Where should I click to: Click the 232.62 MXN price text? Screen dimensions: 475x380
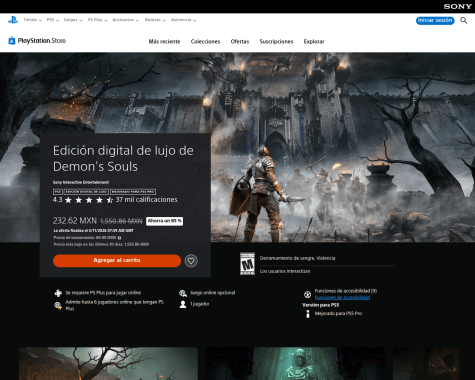[x=75, y=221]
